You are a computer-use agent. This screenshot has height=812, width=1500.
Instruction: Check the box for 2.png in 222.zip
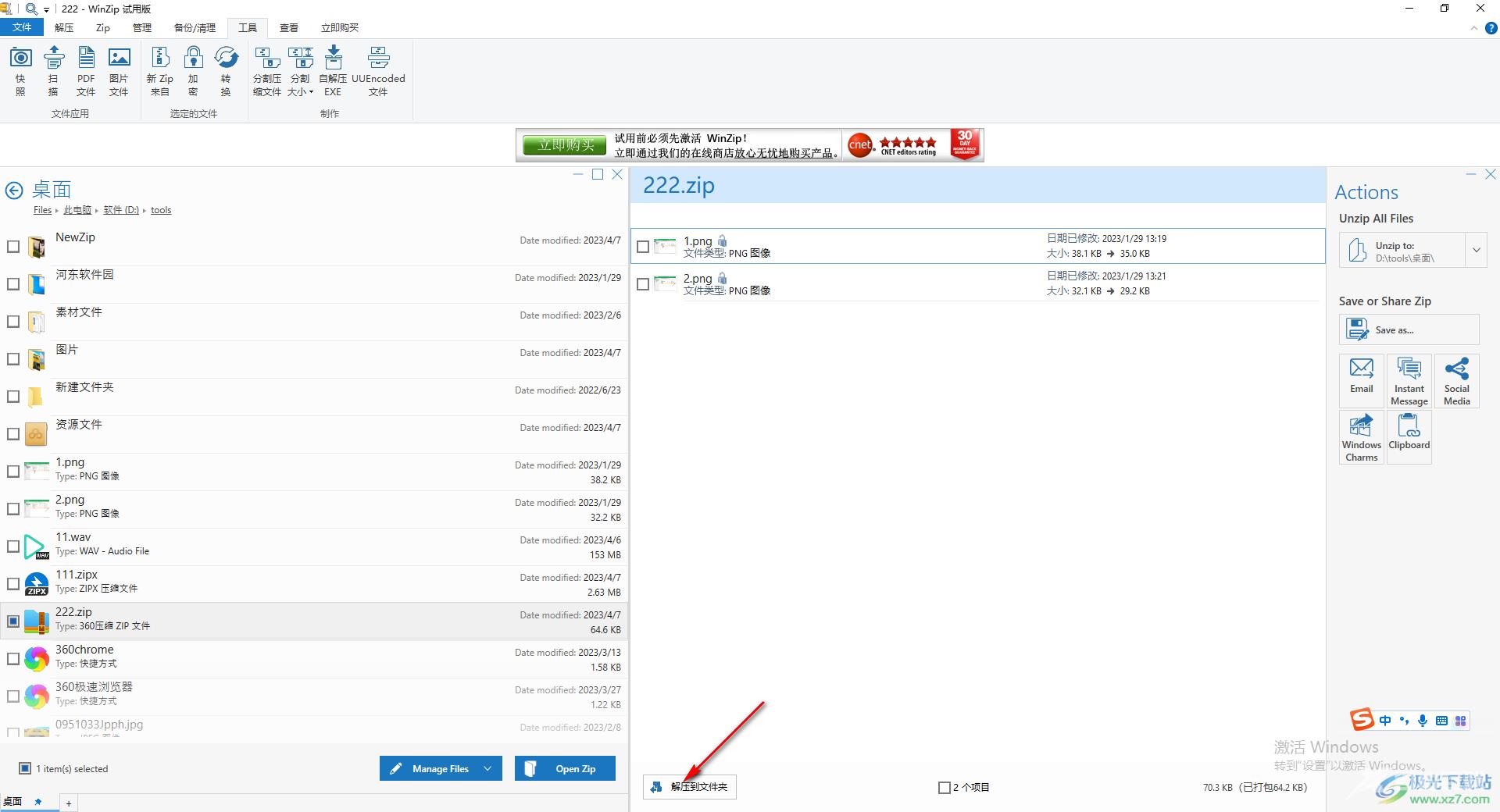coord(643,284)
